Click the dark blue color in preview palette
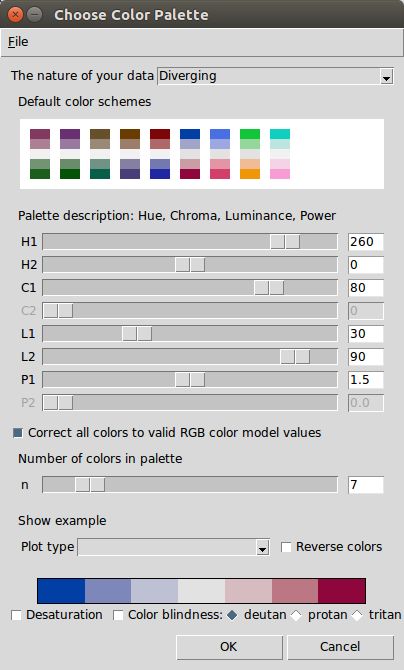The width and height of the screenshot is (404, 670). pos(61,591)
